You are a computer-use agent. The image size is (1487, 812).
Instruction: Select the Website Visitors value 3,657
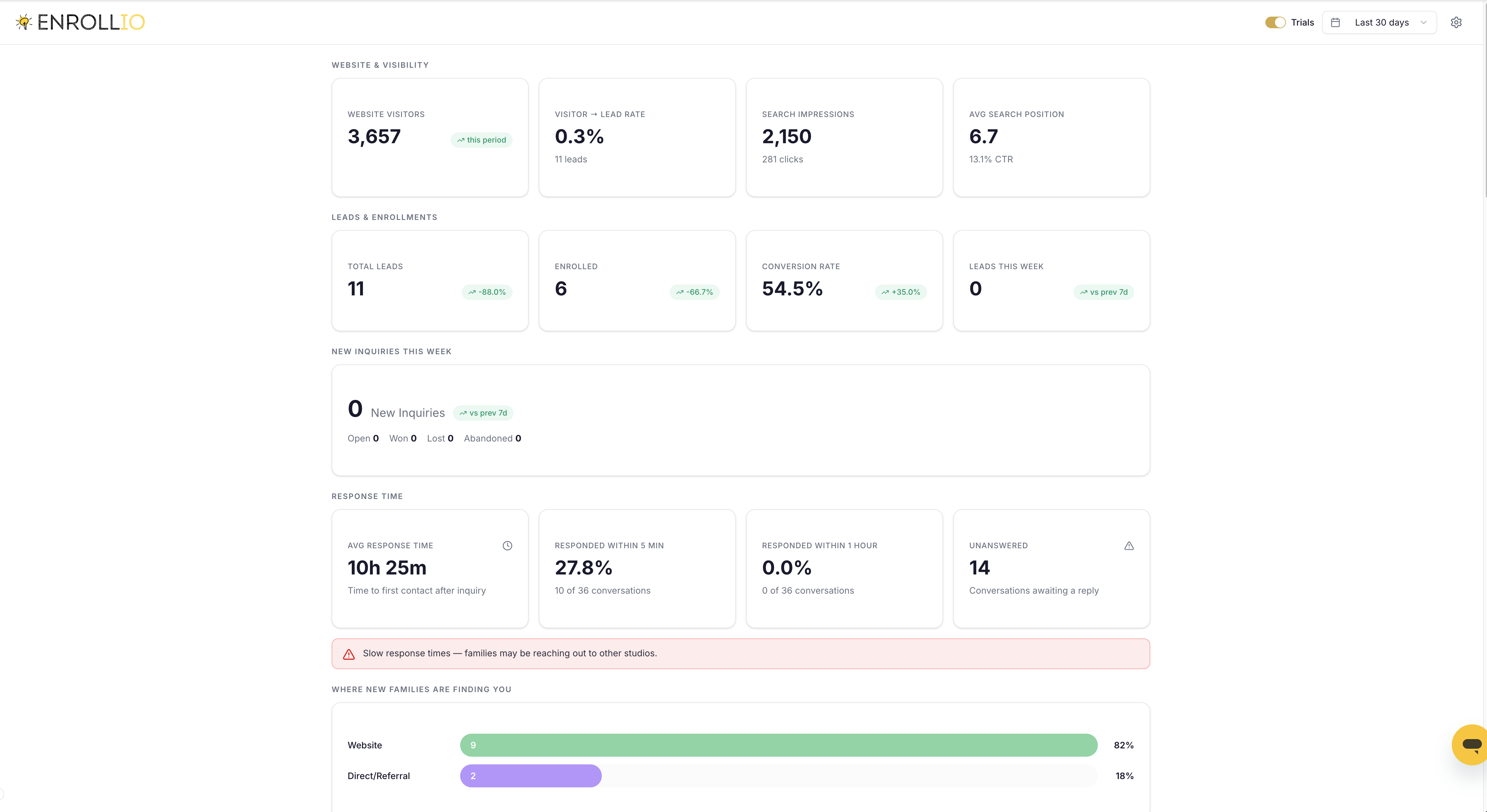click(374, 137)
